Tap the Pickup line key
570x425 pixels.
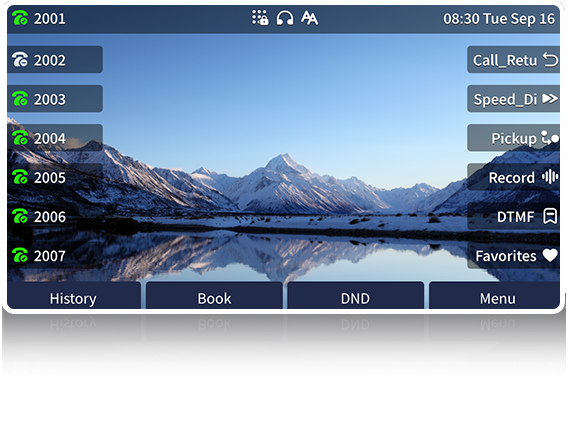pos(513,138)
